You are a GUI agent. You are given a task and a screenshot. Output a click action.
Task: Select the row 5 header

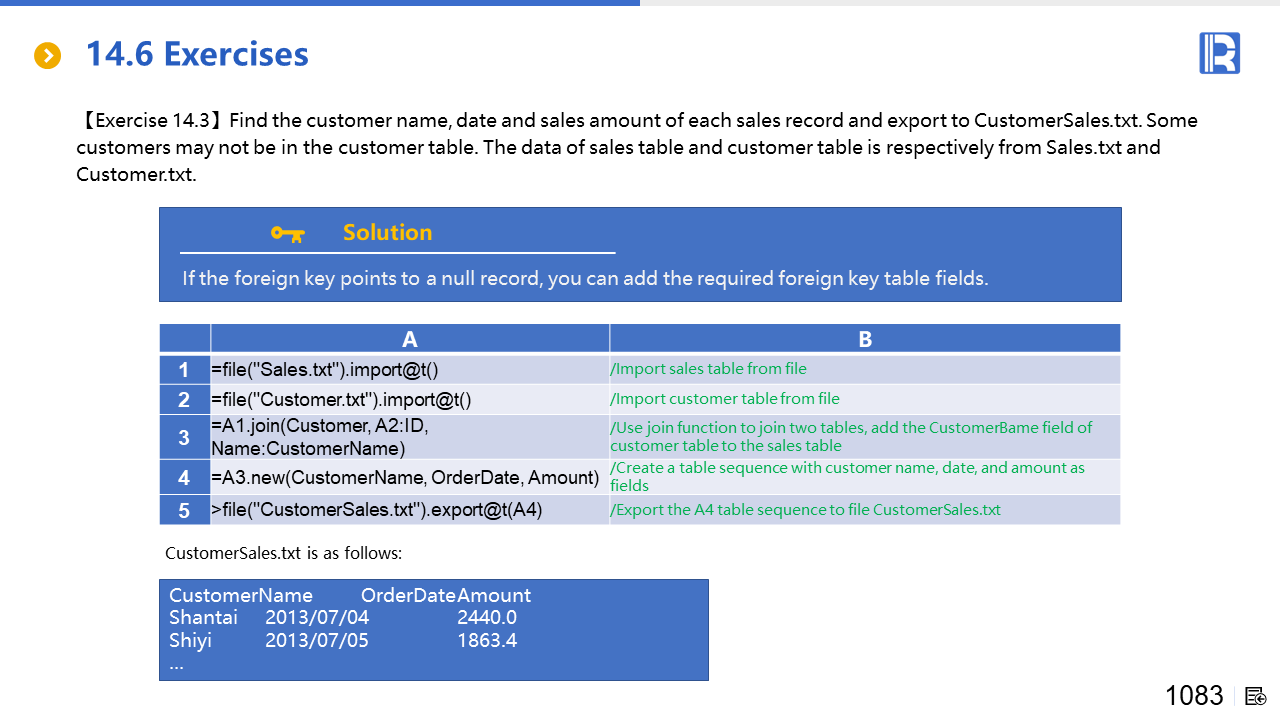click(x=184, y=510)
